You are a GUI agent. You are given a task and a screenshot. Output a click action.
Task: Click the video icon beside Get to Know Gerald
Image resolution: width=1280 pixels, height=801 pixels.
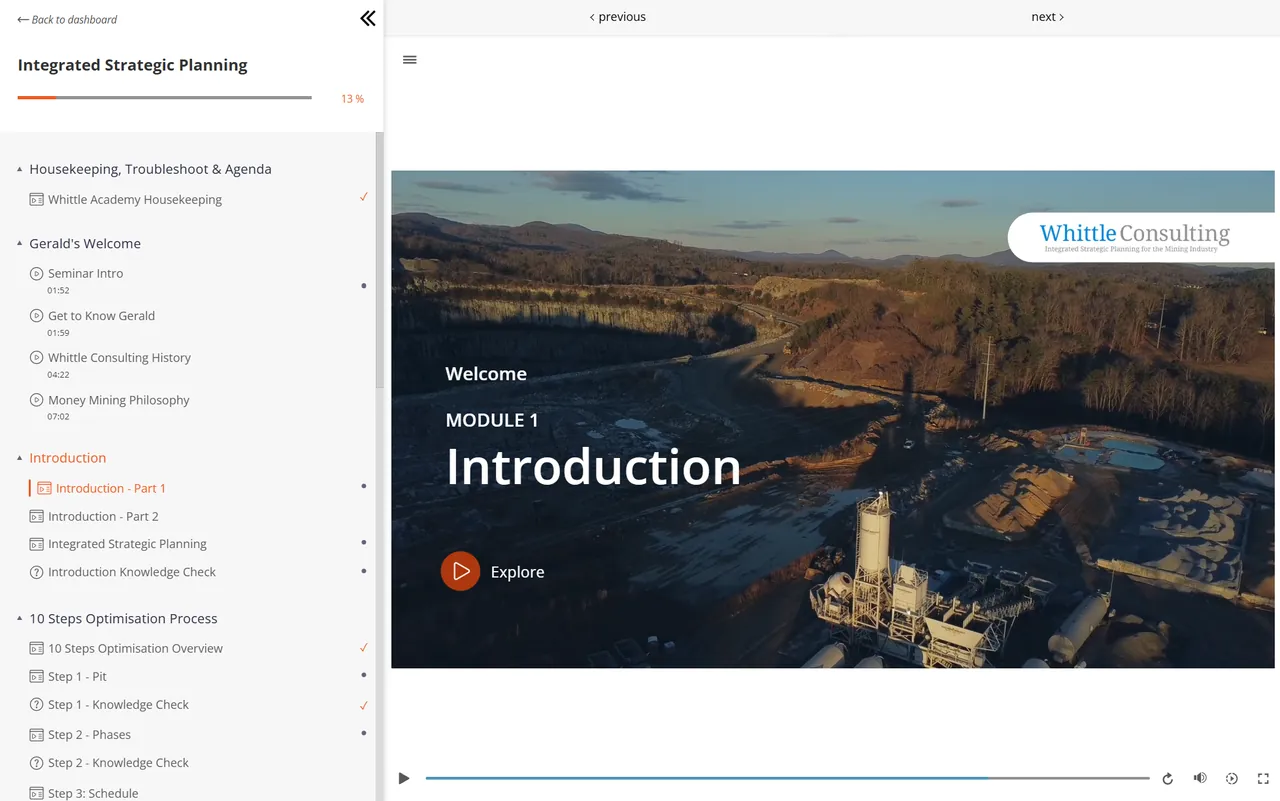click(x=37, y=315)
